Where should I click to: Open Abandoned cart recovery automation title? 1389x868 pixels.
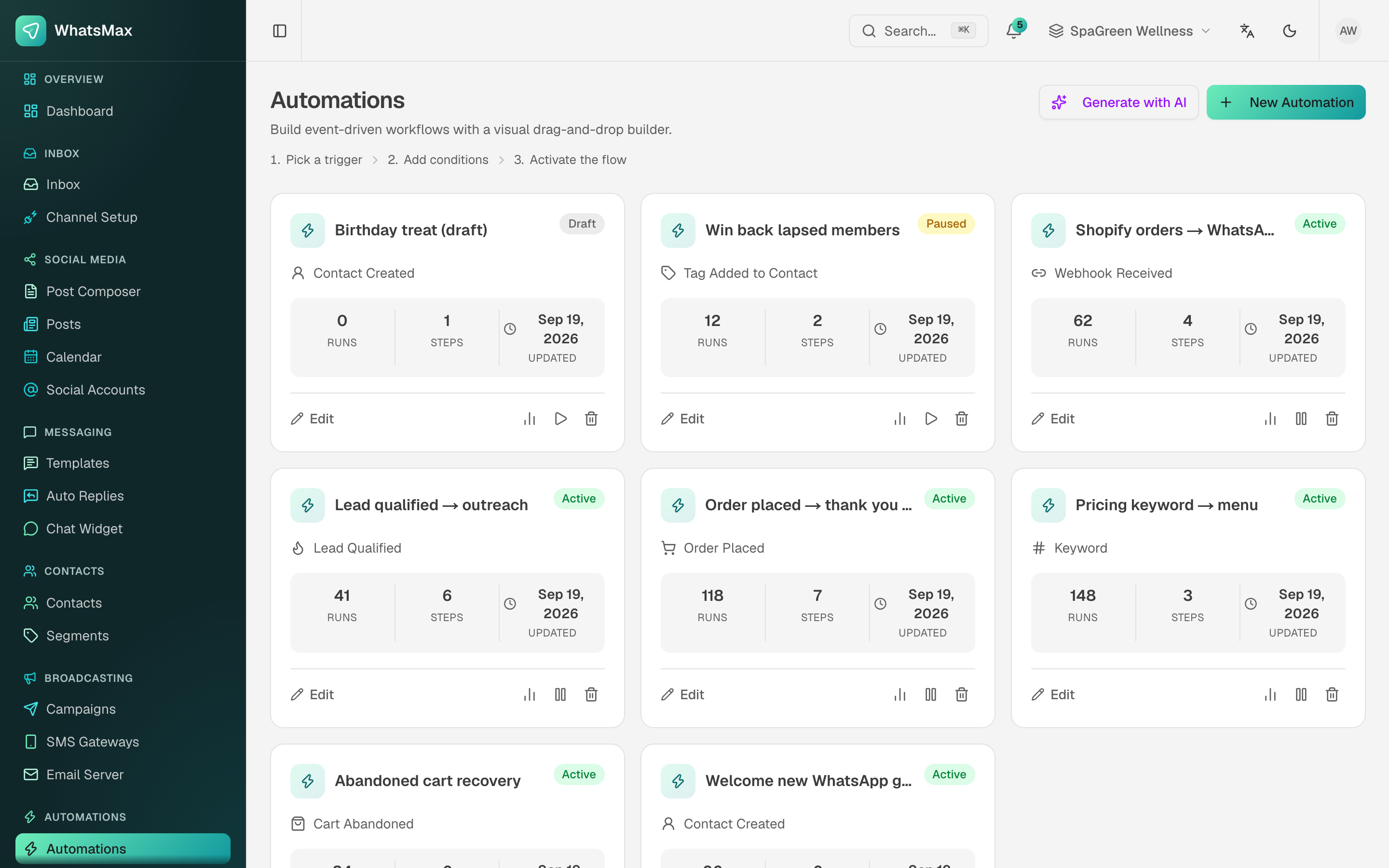[x=428, y=780]
